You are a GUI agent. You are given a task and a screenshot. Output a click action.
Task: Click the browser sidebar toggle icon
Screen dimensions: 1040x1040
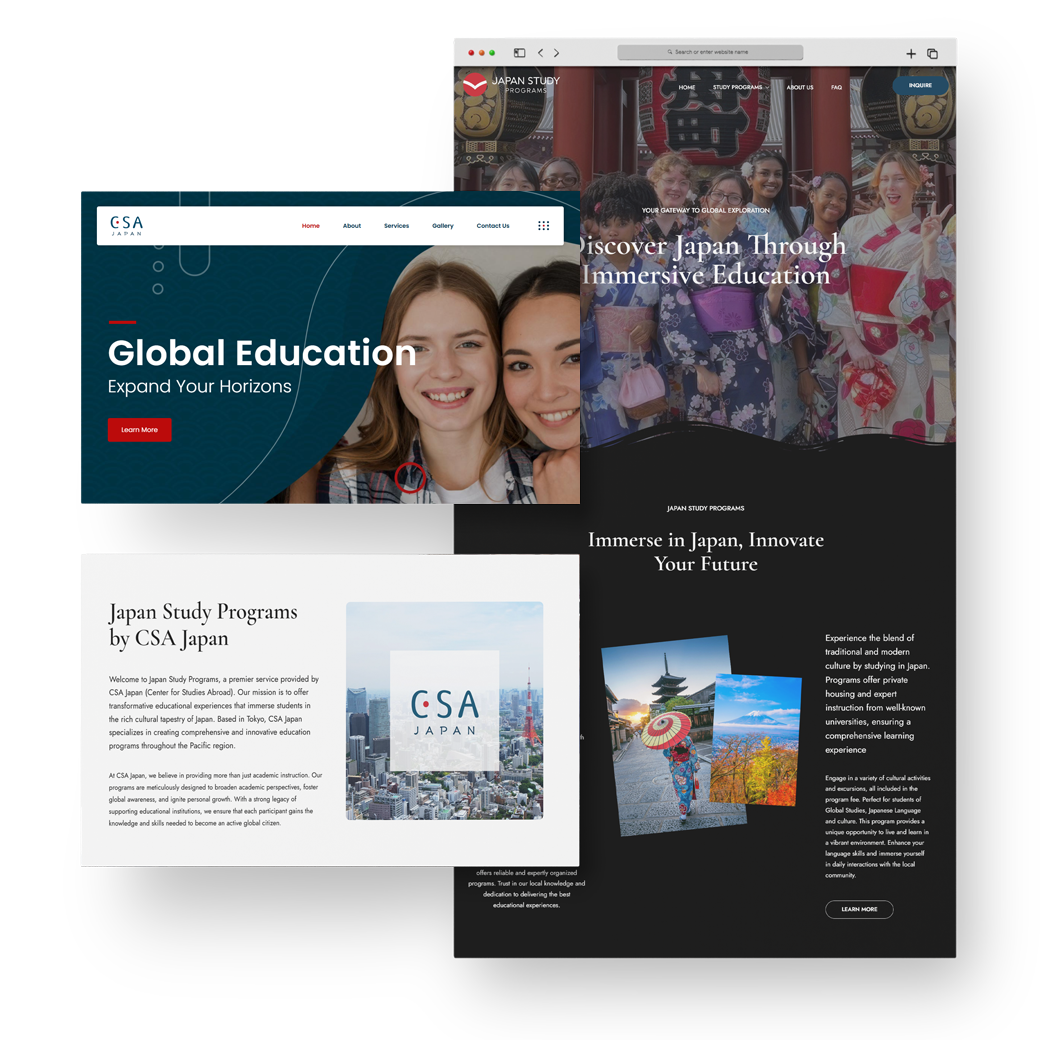tap(519, 53)
